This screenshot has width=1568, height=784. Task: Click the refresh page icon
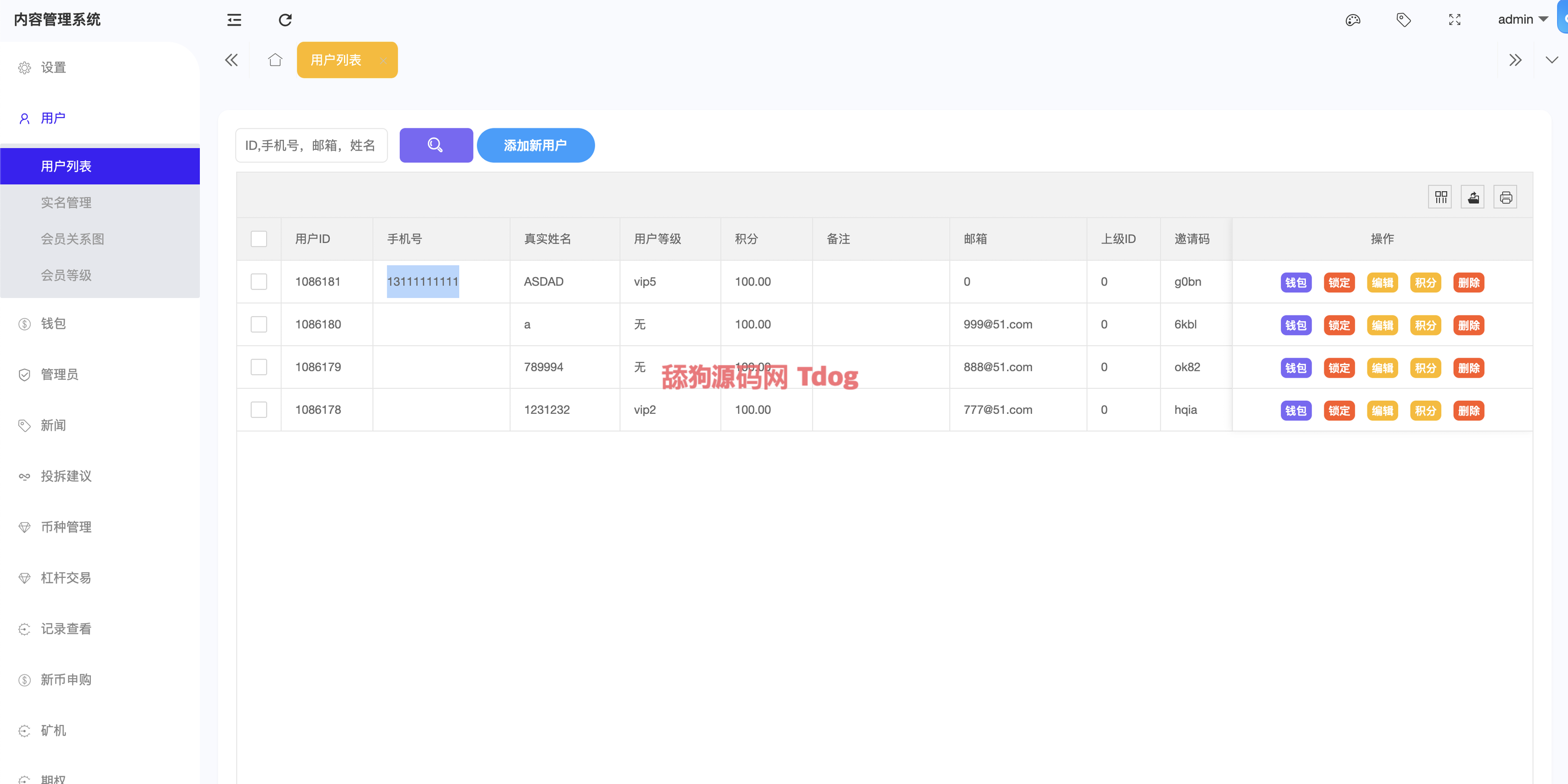coord(285,20)
